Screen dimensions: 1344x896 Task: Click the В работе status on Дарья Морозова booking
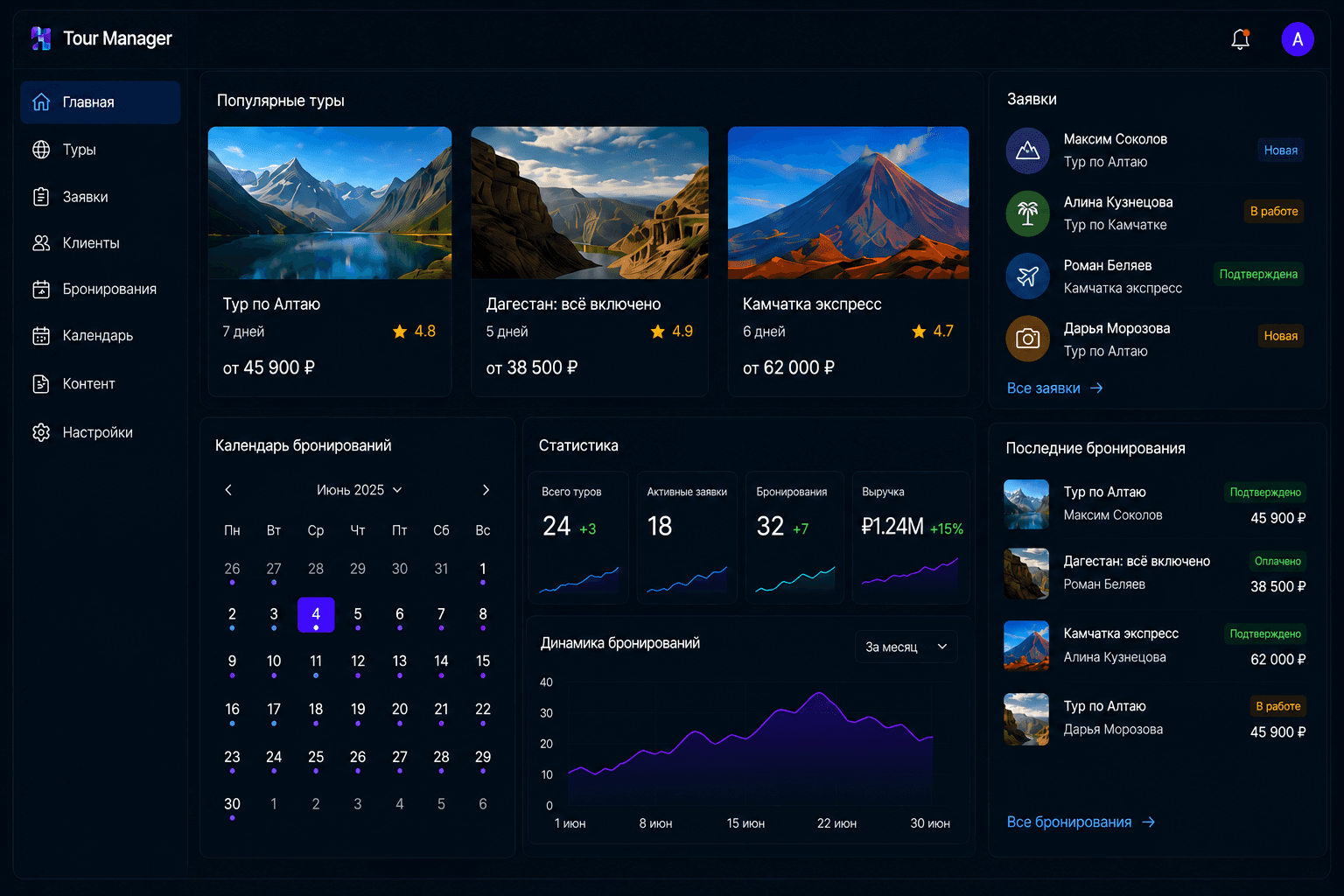(1278, 706)
